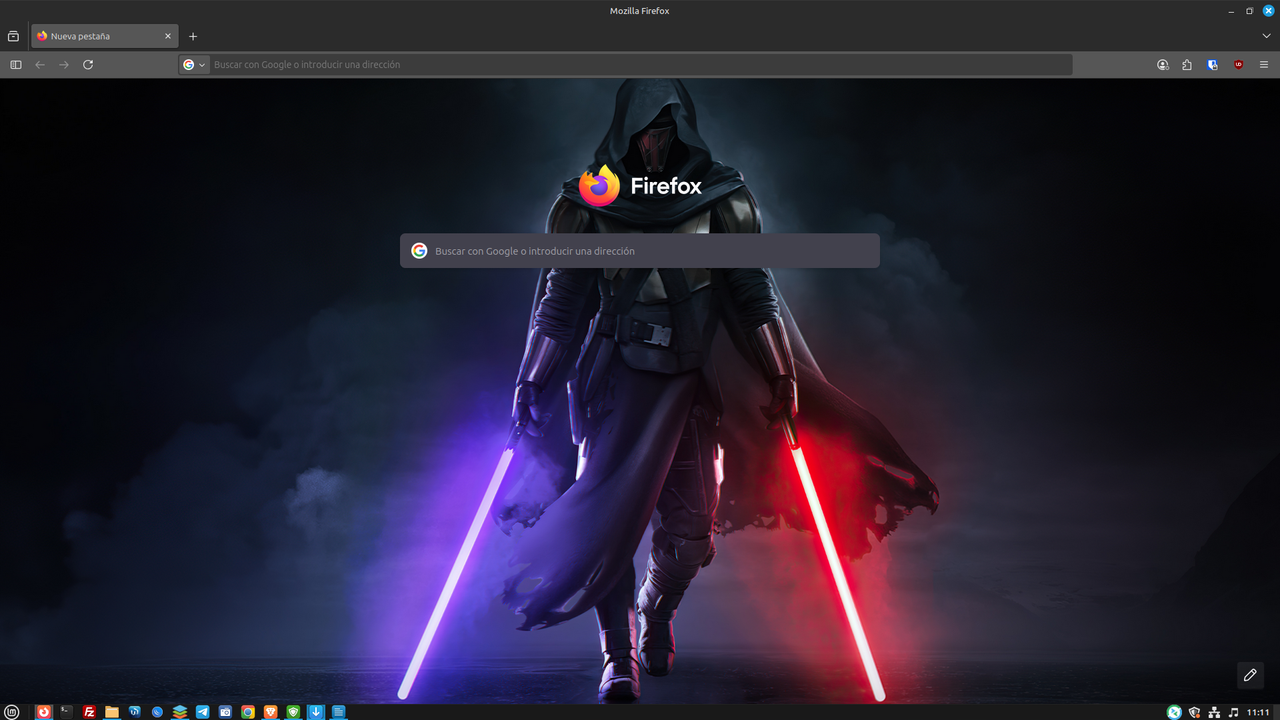1280x720 pixels.
Task: Open the stacked layers app in taskbar
Action: (x=180, y=712)
